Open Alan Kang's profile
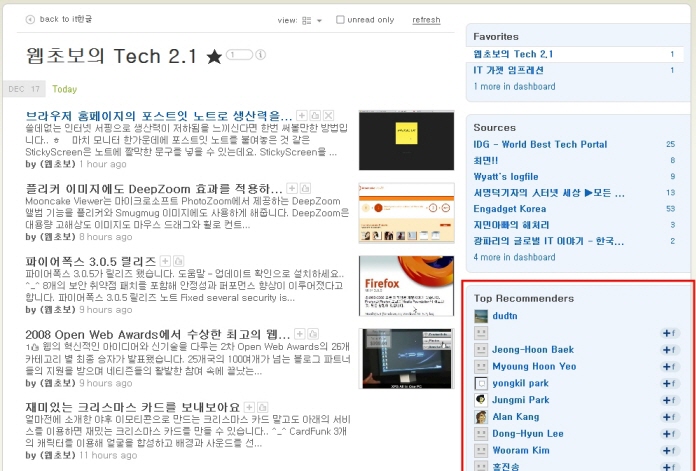This screenshot has width=696, height=471. [516, 417]
